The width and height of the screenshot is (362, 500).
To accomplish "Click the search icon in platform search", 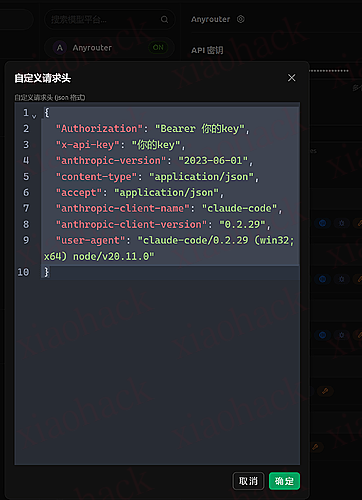I will (x=164, y=20).
